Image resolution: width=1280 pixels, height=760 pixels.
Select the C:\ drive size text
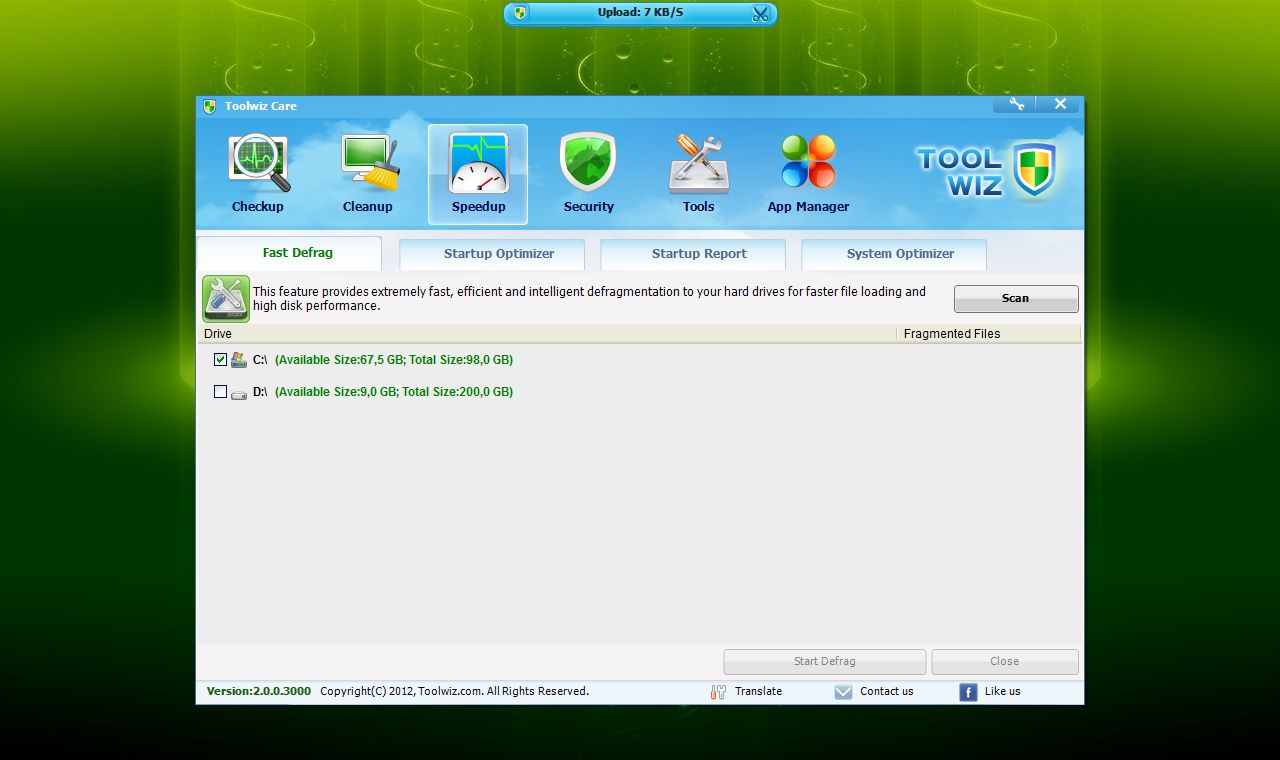pos(394,360)
